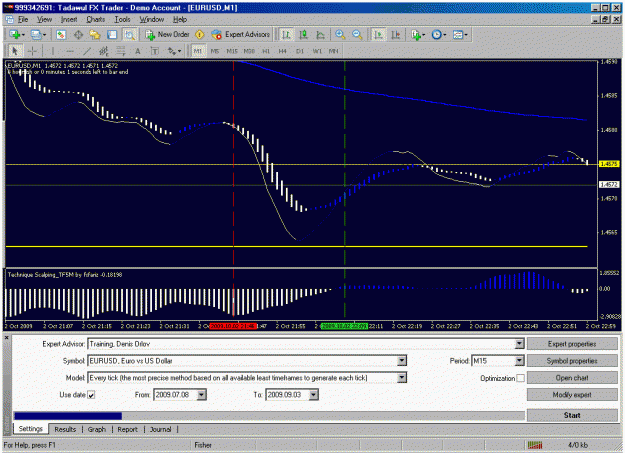This screenshot has height=453, width=625.
Task: Switch chart to H4 timeframe
Action: click(x=283, y=51)
